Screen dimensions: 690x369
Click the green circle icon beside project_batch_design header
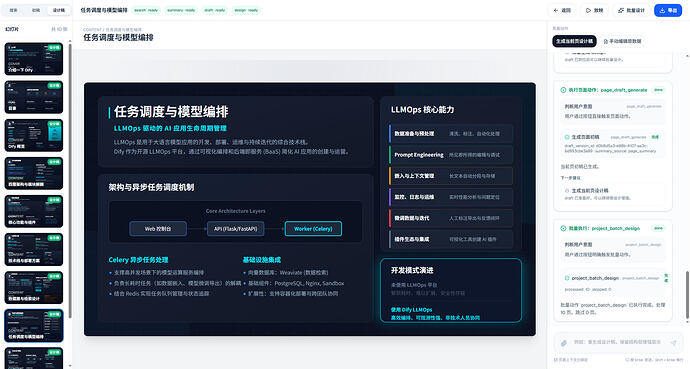(563, 228)
